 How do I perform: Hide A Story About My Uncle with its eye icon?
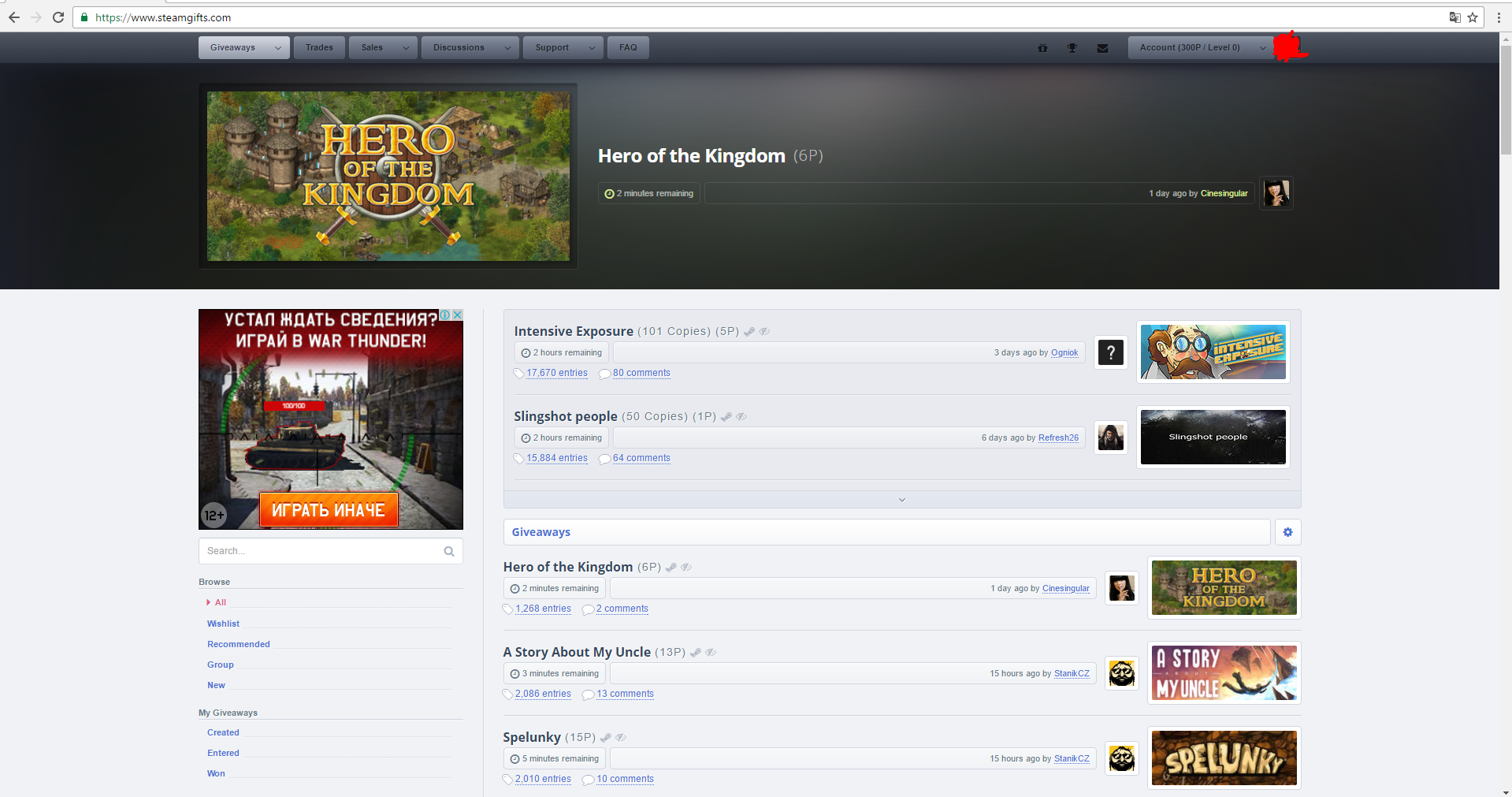pos(711,653)
